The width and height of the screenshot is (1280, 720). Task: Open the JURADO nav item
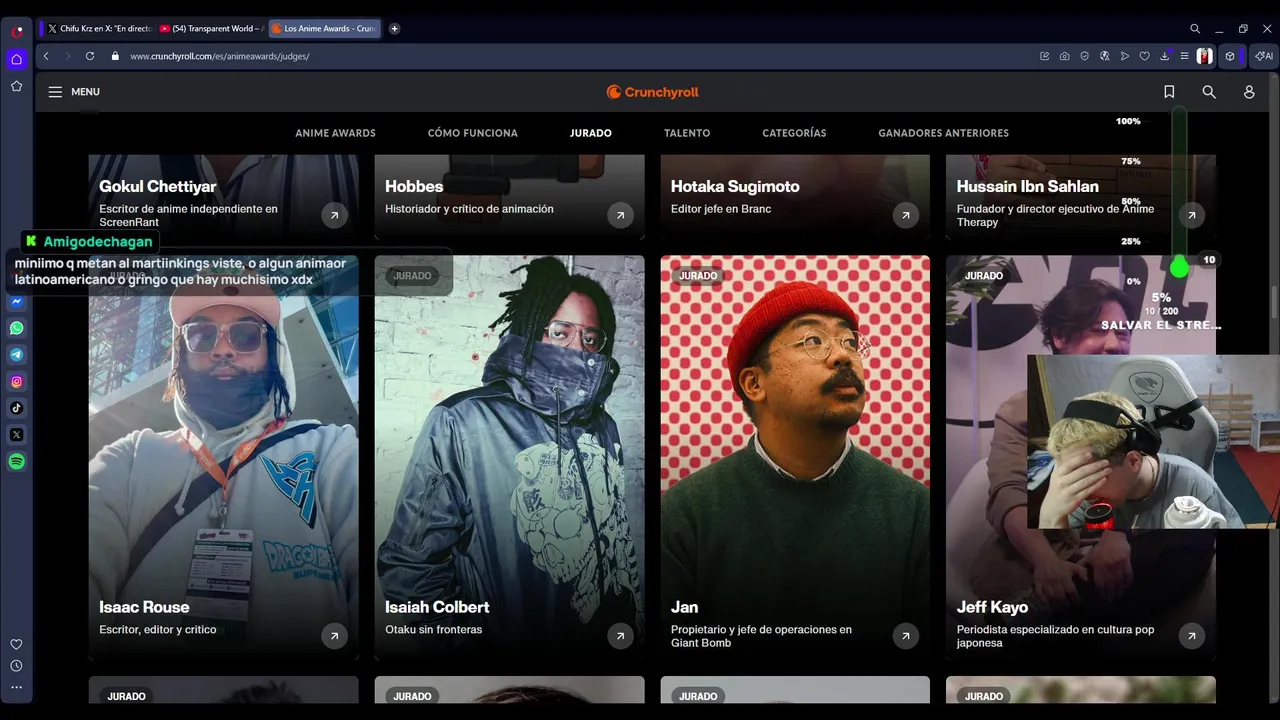591,133
